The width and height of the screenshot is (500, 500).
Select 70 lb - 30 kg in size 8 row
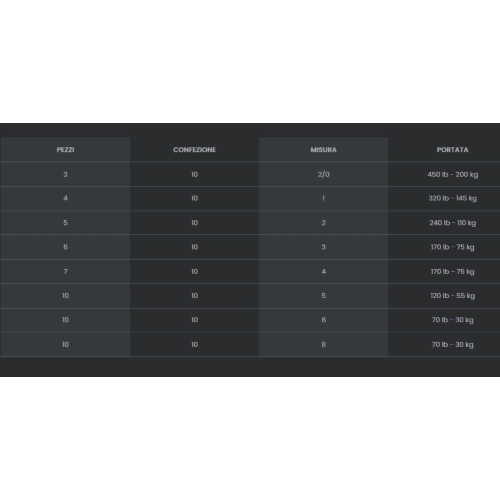coord(452,344)
